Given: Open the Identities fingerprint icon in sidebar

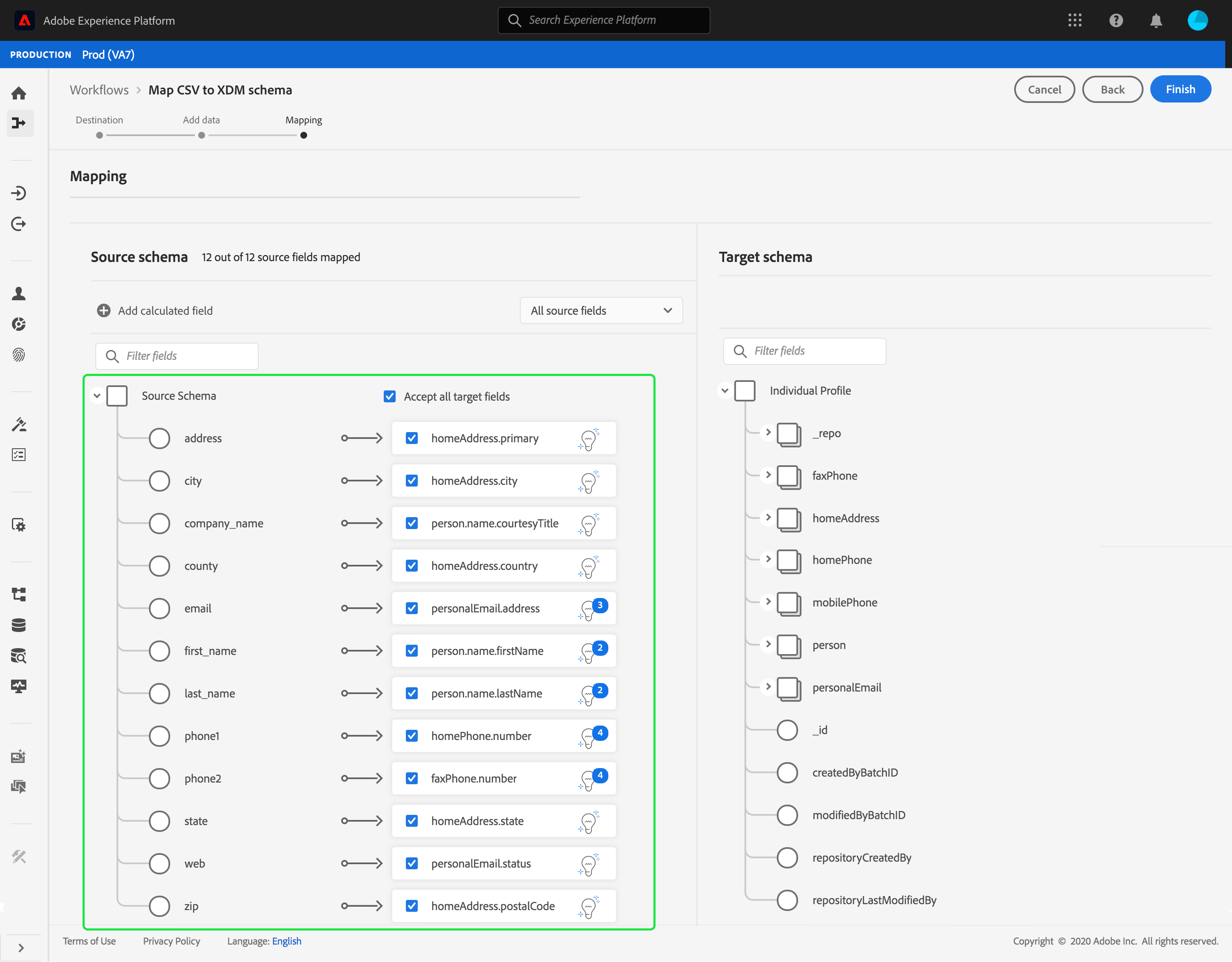Looking at the screenshot, I should coord(19,355).
